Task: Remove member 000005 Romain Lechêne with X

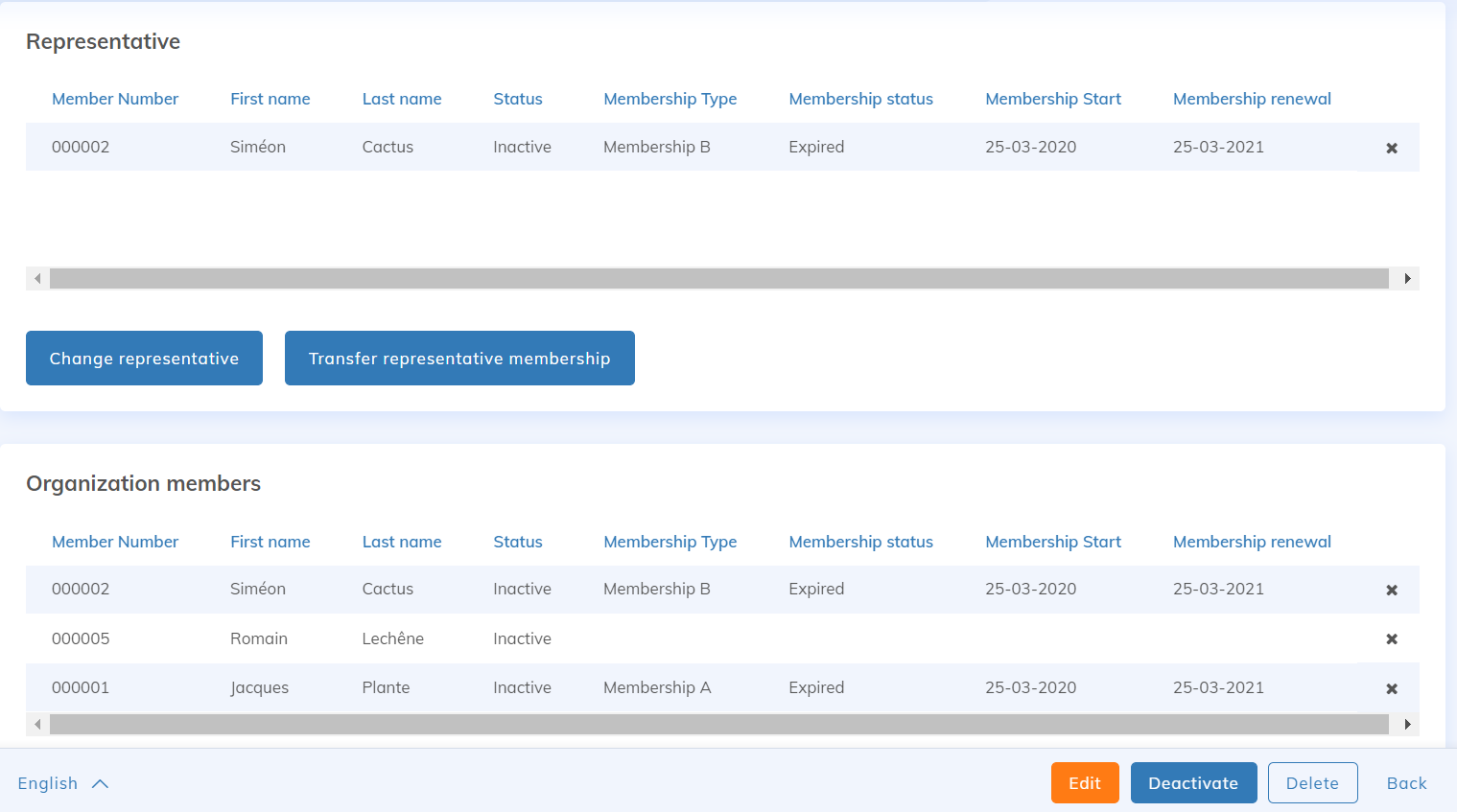Action: click(1391, 639)
